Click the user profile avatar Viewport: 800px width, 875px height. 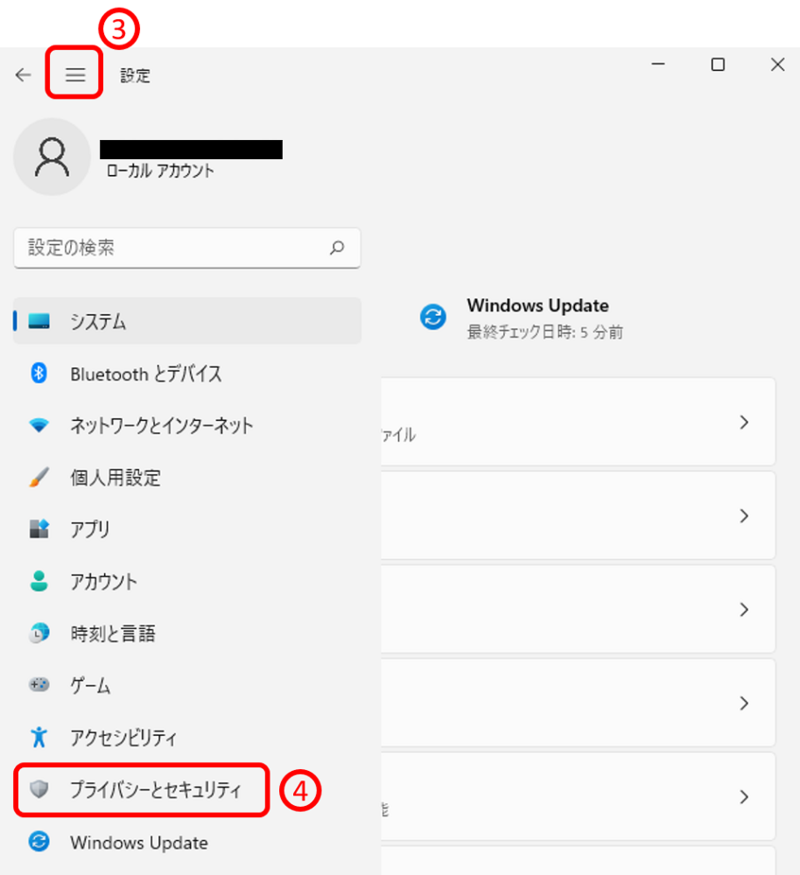click(52, 157)
